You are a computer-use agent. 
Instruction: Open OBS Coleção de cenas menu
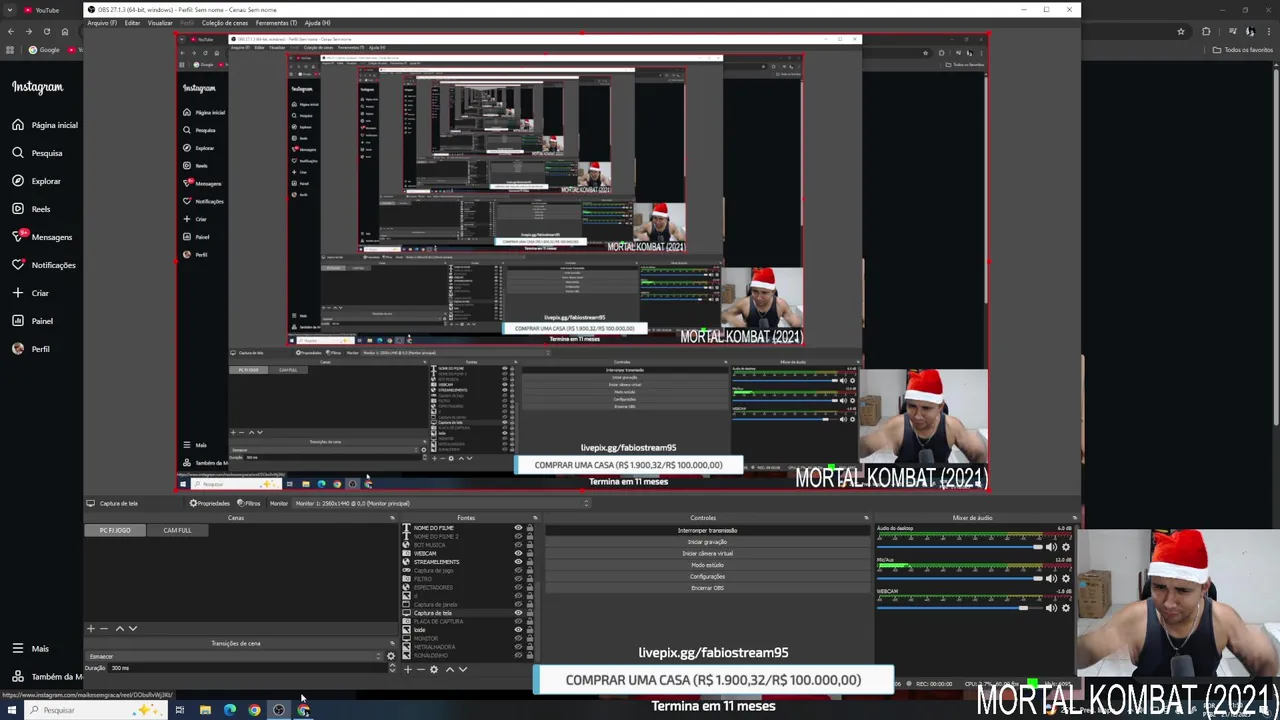click(224, 23)
